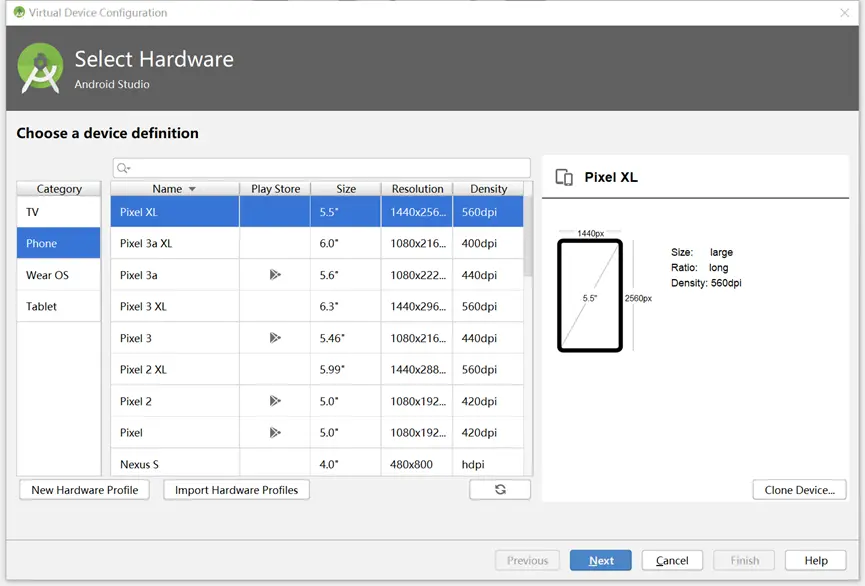Select the Pixel 3a device name
The height and width of the screenshot is (586, 865).
[x=138, y=275]
